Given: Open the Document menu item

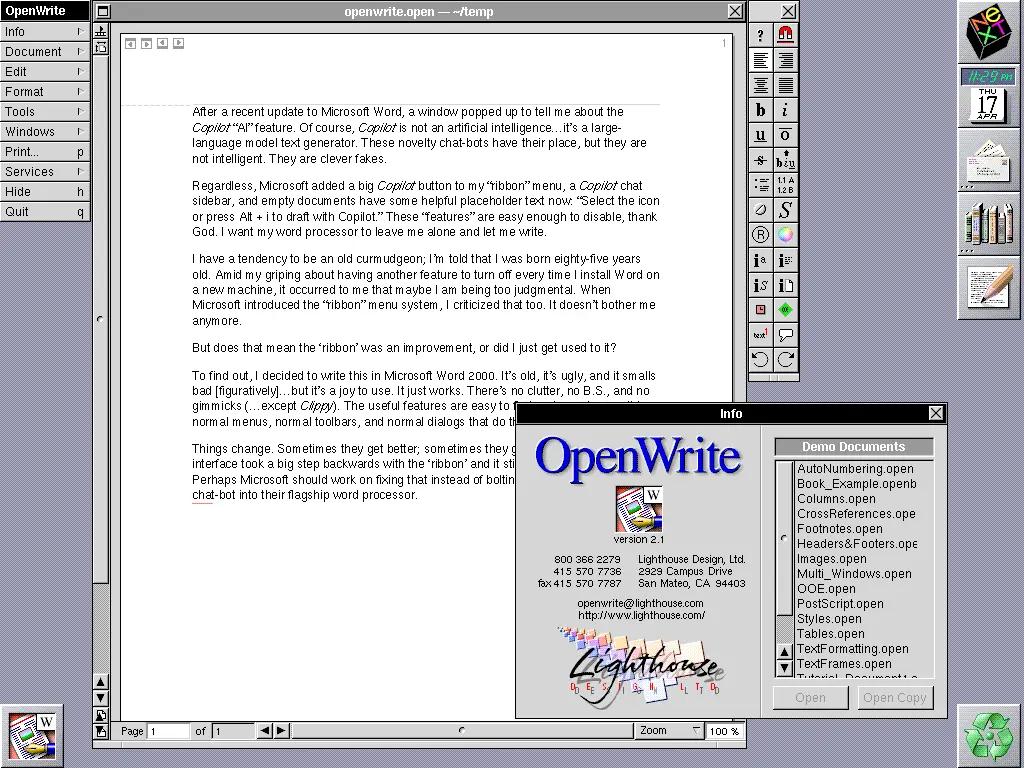Looking at the screenshot, I should 45,52.
